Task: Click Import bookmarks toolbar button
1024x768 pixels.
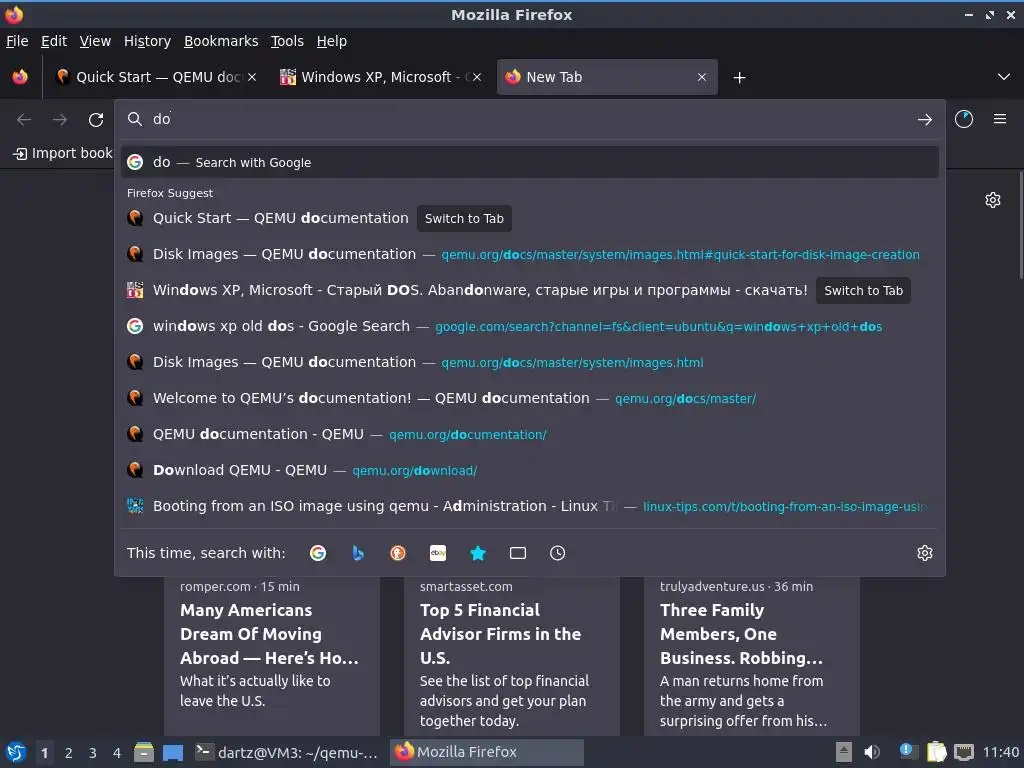Action: click(x=63, y=153)
